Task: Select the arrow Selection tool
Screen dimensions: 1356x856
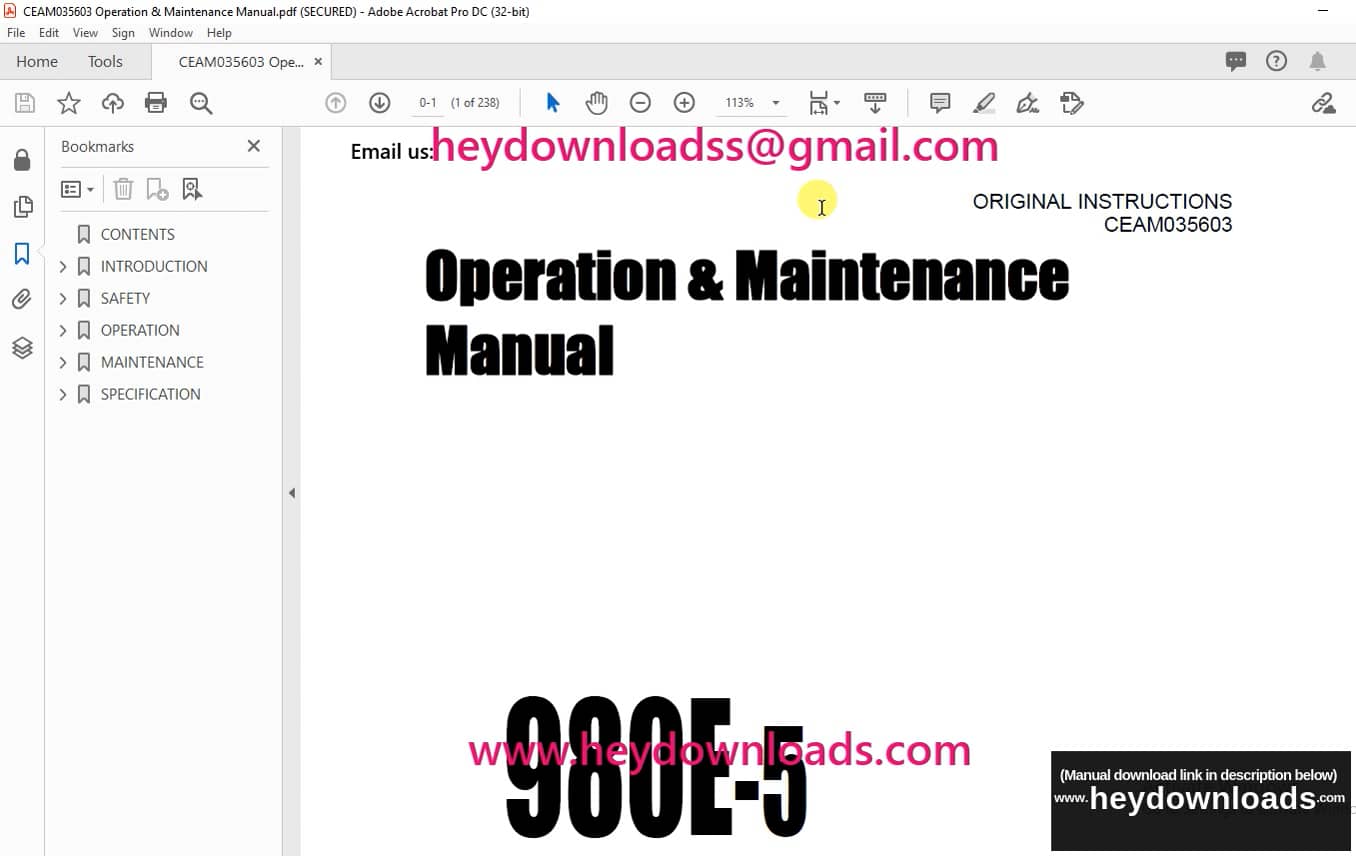Action: pyautogui.click(x=553, y=103)
